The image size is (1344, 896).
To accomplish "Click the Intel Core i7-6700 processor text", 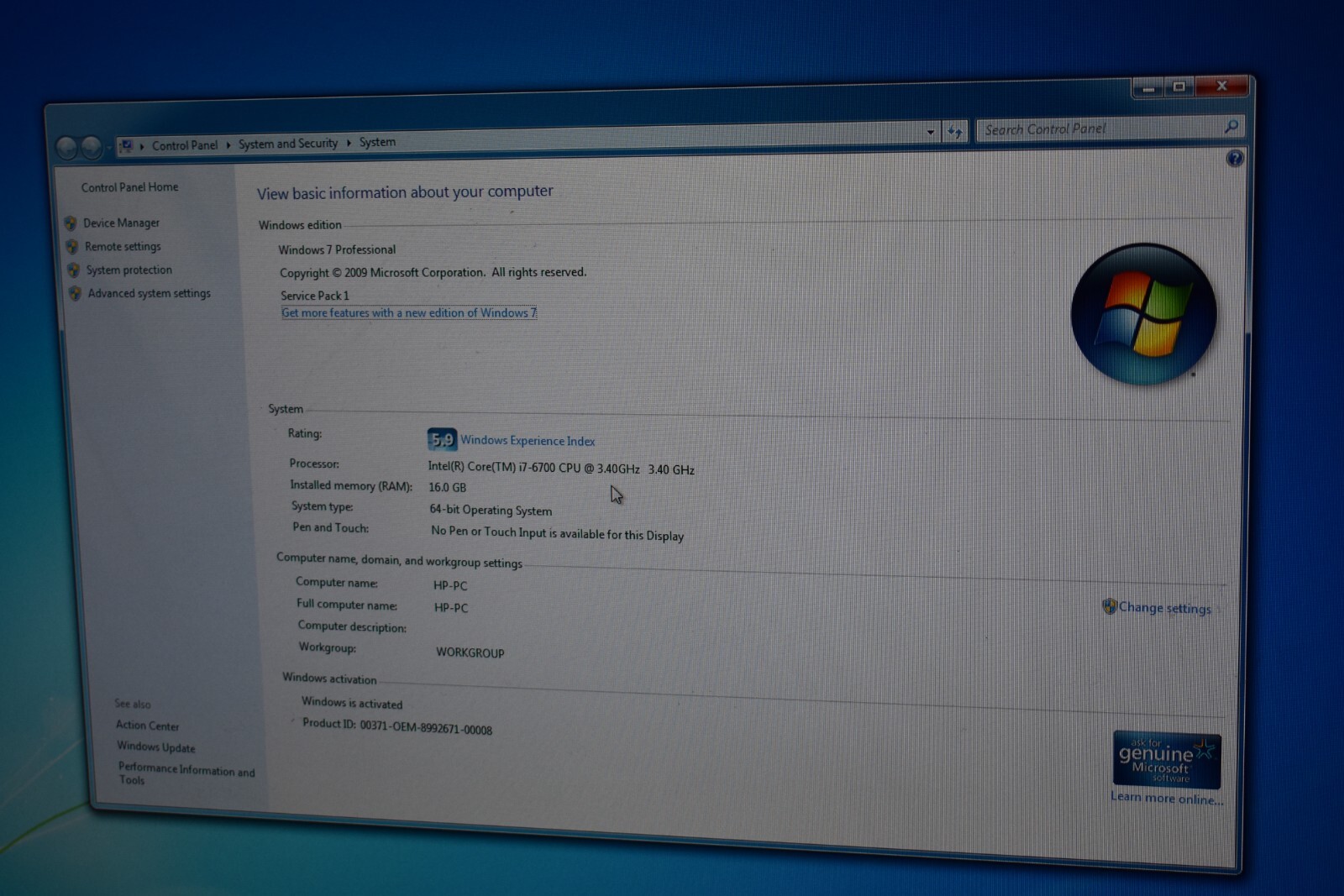I will pos(561,468).
